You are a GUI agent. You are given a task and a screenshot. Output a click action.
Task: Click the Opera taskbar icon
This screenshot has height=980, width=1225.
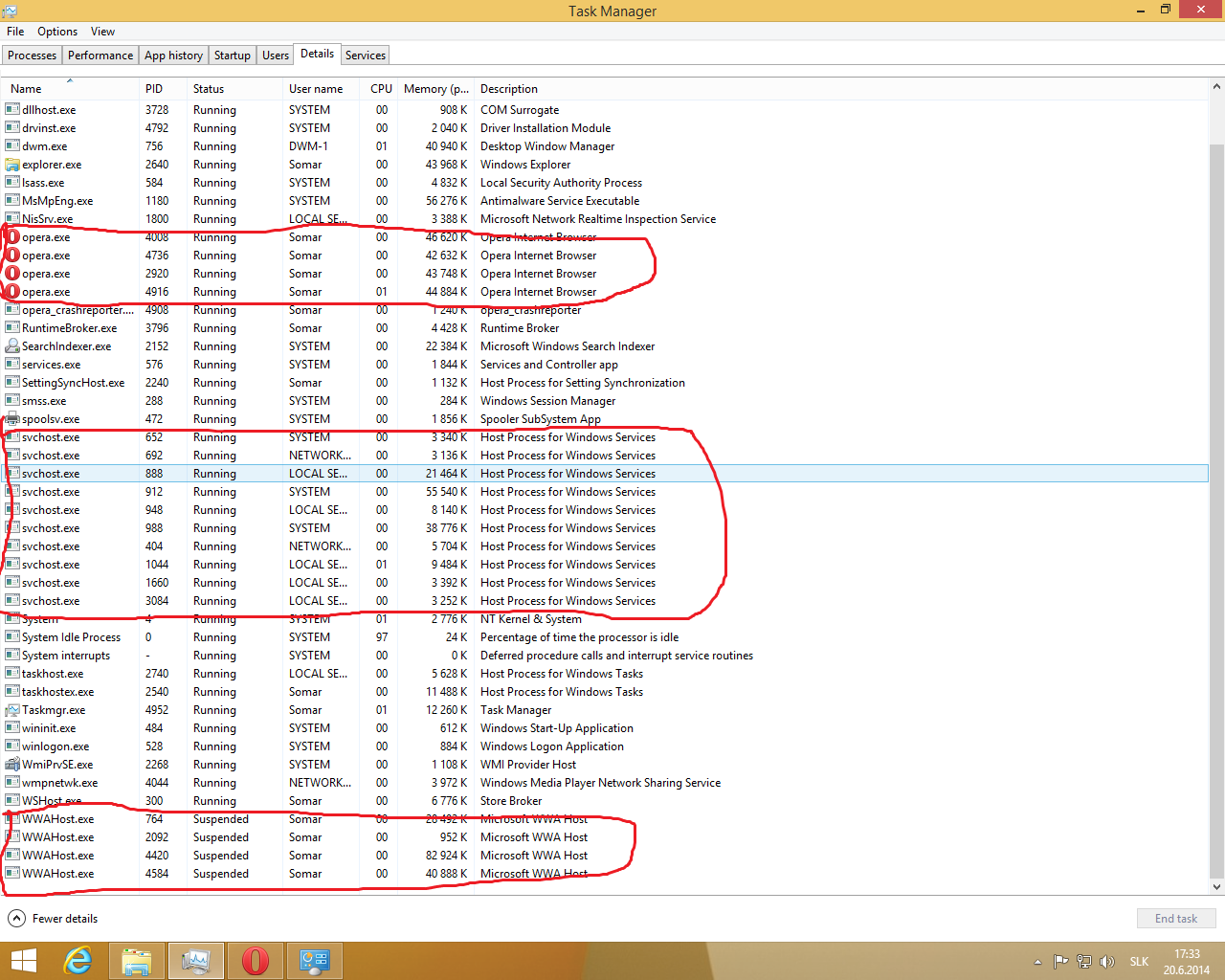pos(256,961)
